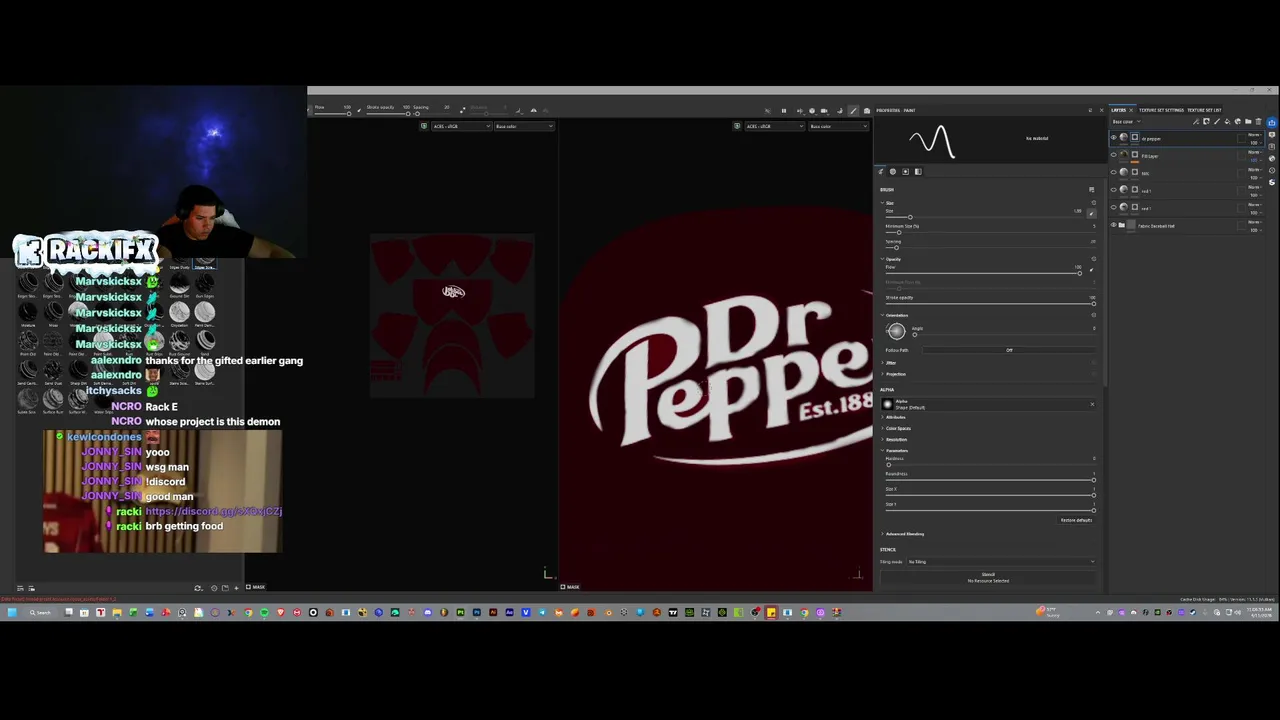Click the reset icon beside Opacity section
The height and width of the screenshot is (720, 1280).
tap(1094, 259)
